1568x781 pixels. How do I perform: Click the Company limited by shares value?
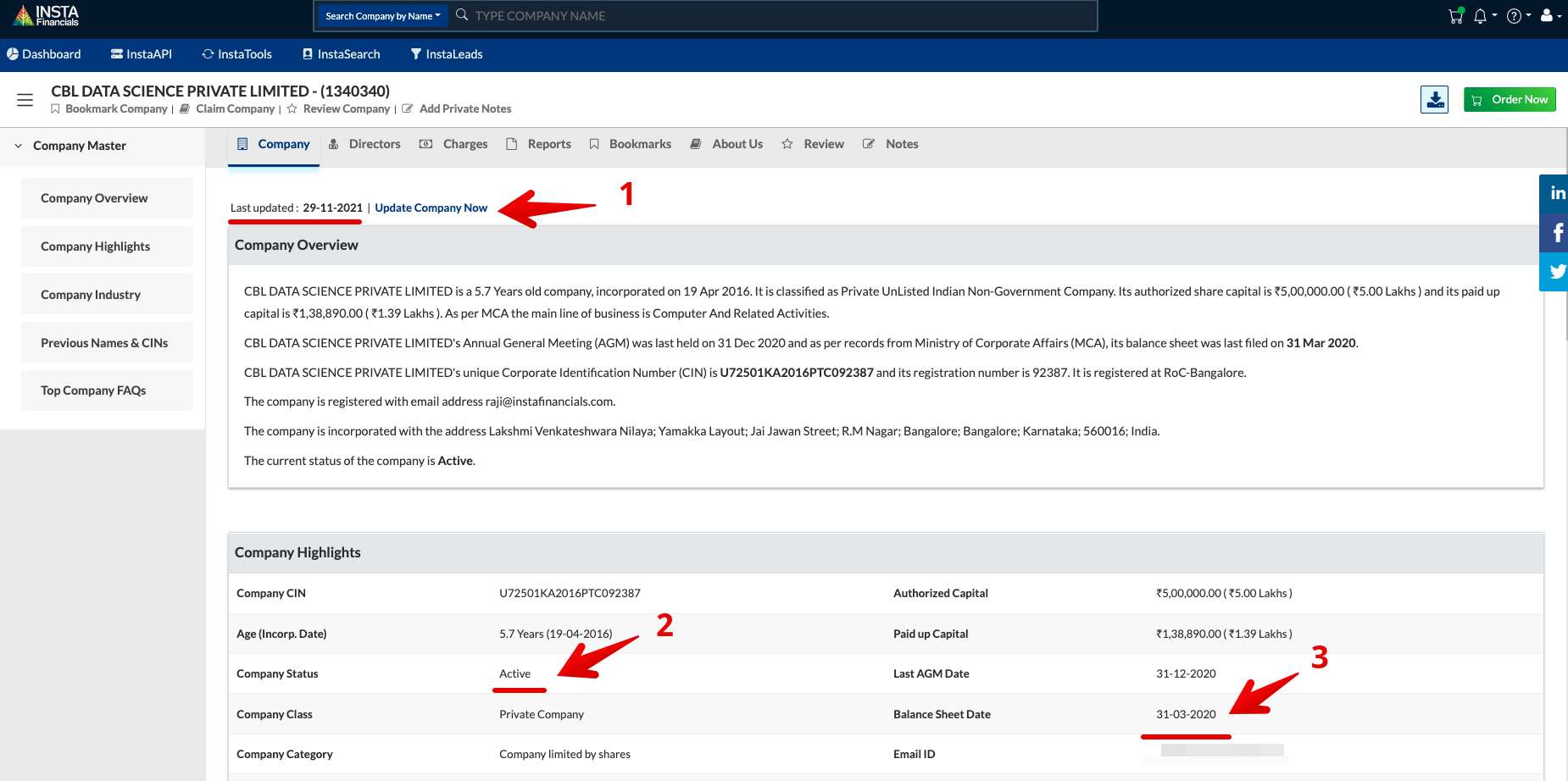click(x=564, y=754)
